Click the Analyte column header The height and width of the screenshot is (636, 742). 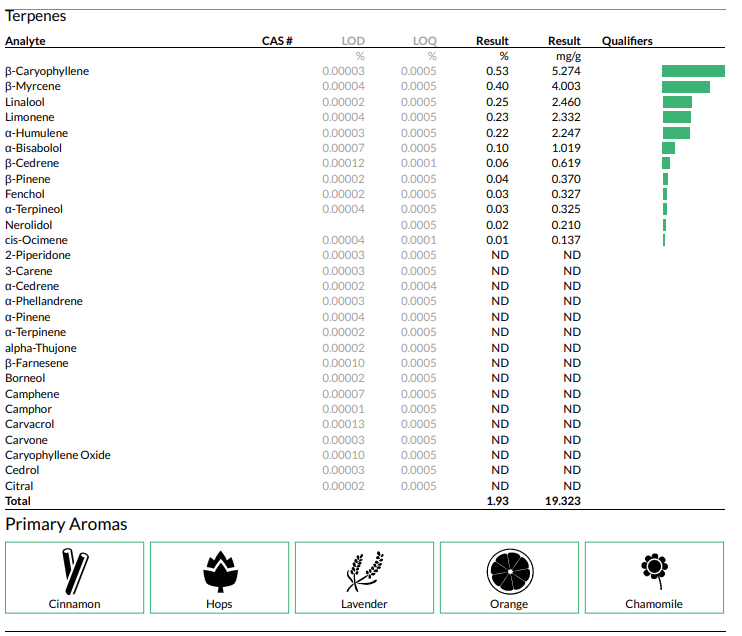click(25, 41)
